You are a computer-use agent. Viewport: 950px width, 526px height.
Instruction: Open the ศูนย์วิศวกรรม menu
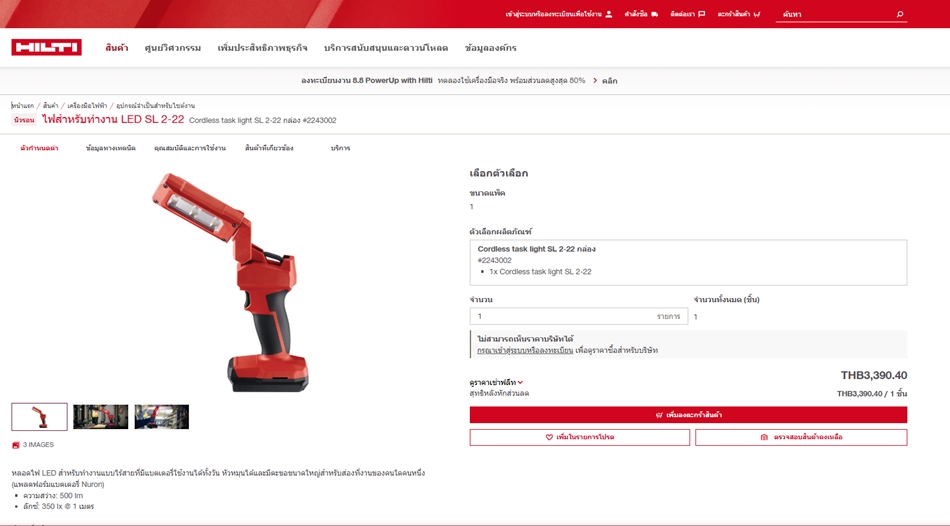coord(173,48)
